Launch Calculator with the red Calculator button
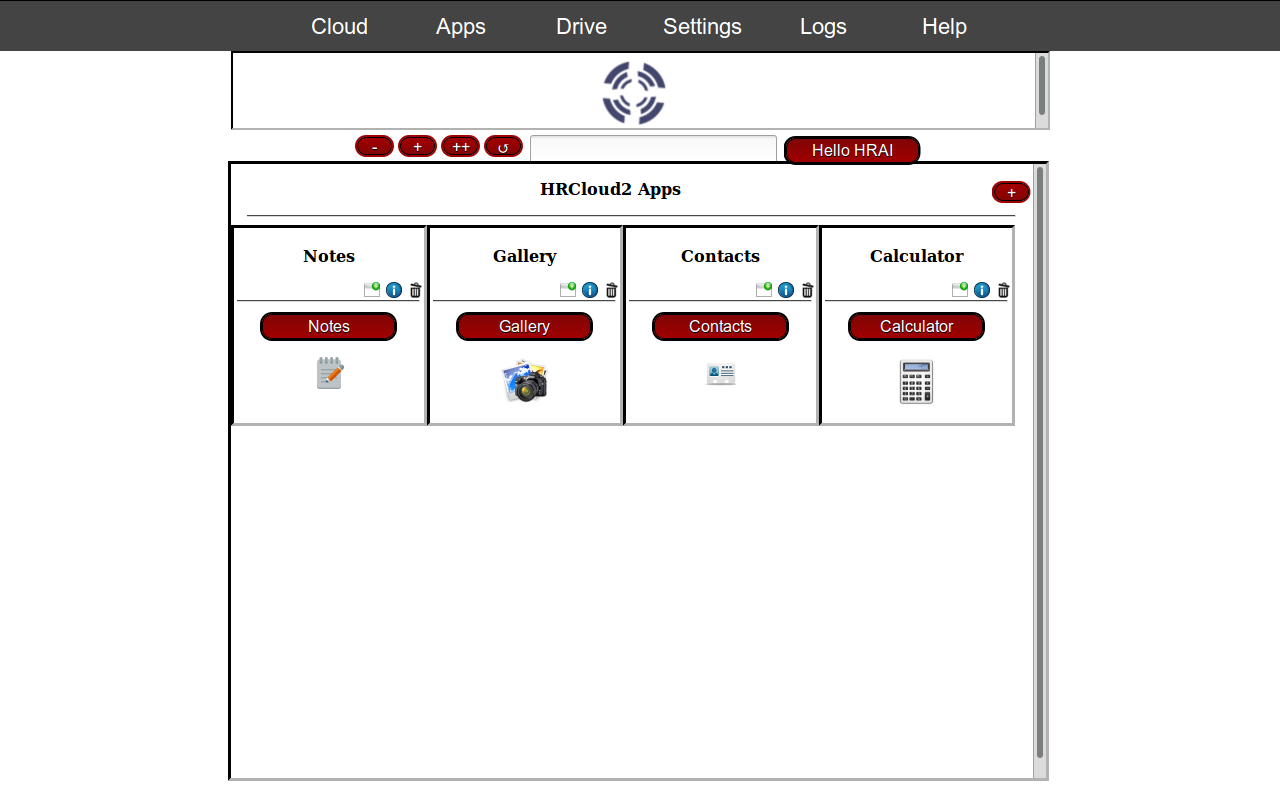The height and width of the screenshot is (800, 1280). [917, 327]
